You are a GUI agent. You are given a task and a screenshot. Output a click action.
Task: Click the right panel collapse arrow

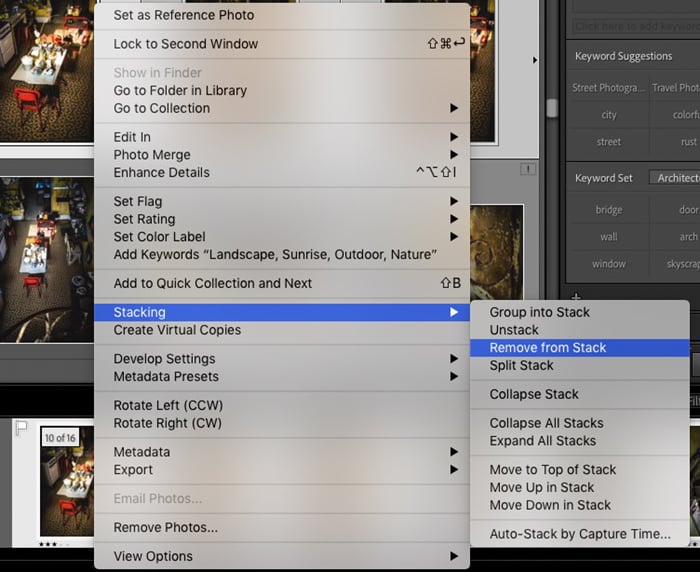click(535, 60)
